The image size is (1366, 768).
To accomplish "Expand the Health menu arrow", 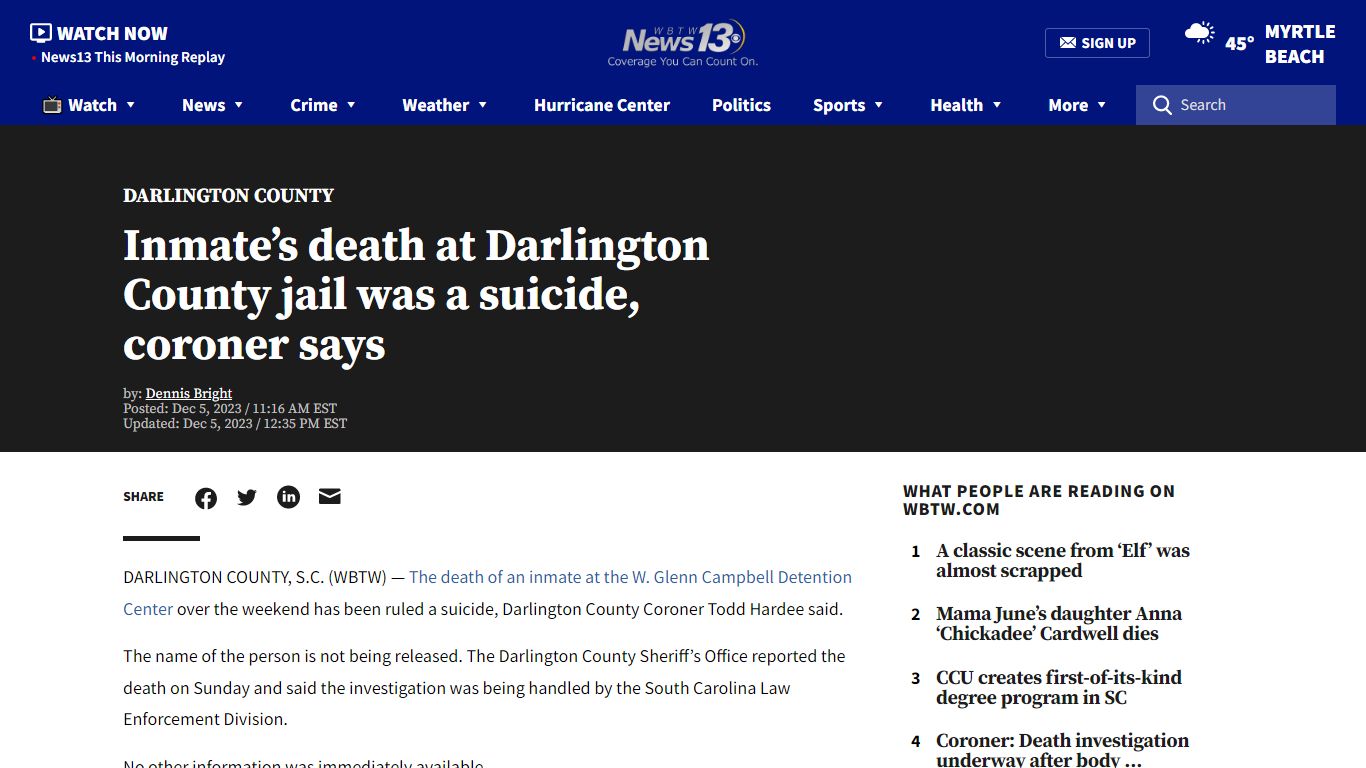I will (997, 105).
